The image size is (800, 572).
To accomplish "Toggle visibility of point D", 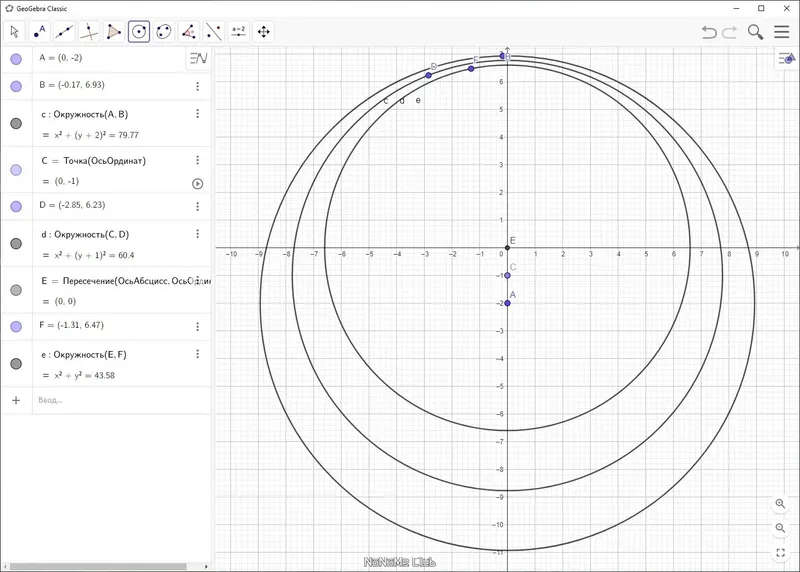I will [16, 206].
